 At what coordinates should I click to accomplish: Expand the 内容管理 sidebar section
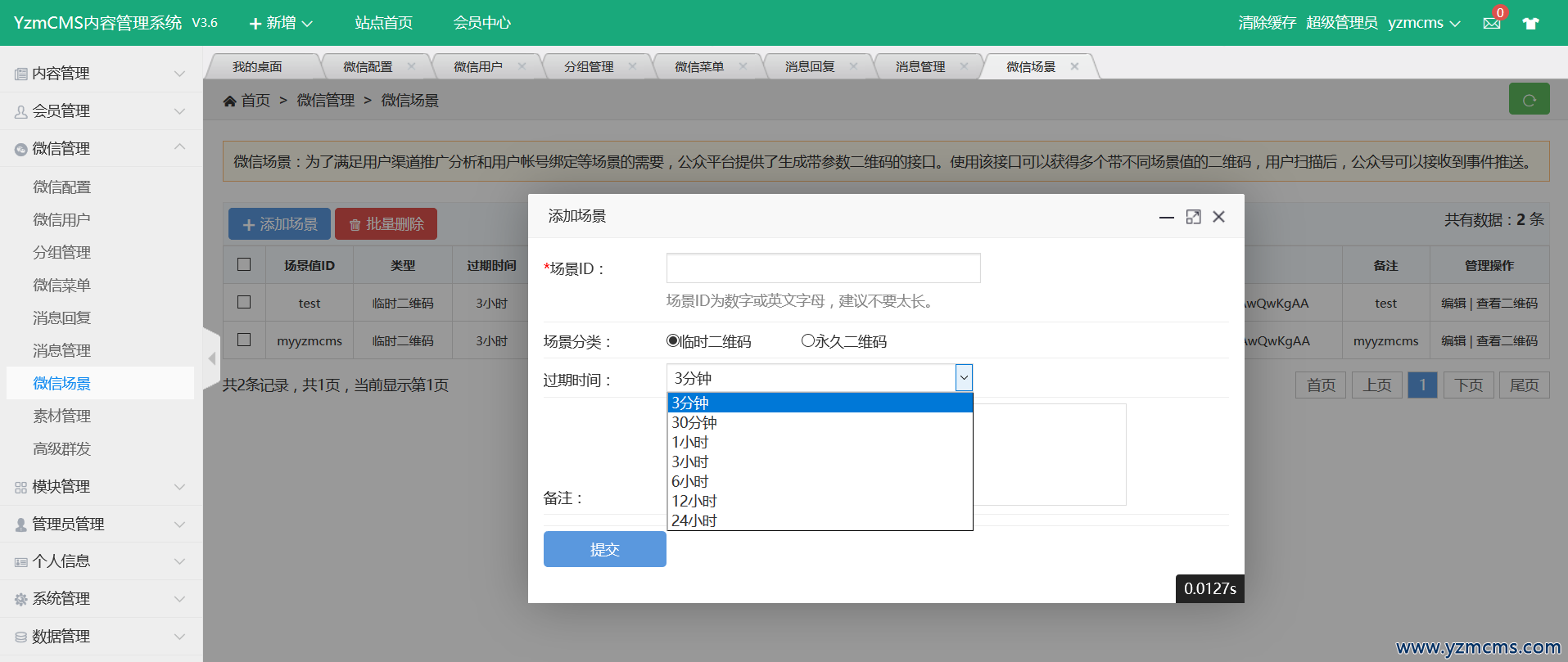point(101,74)
